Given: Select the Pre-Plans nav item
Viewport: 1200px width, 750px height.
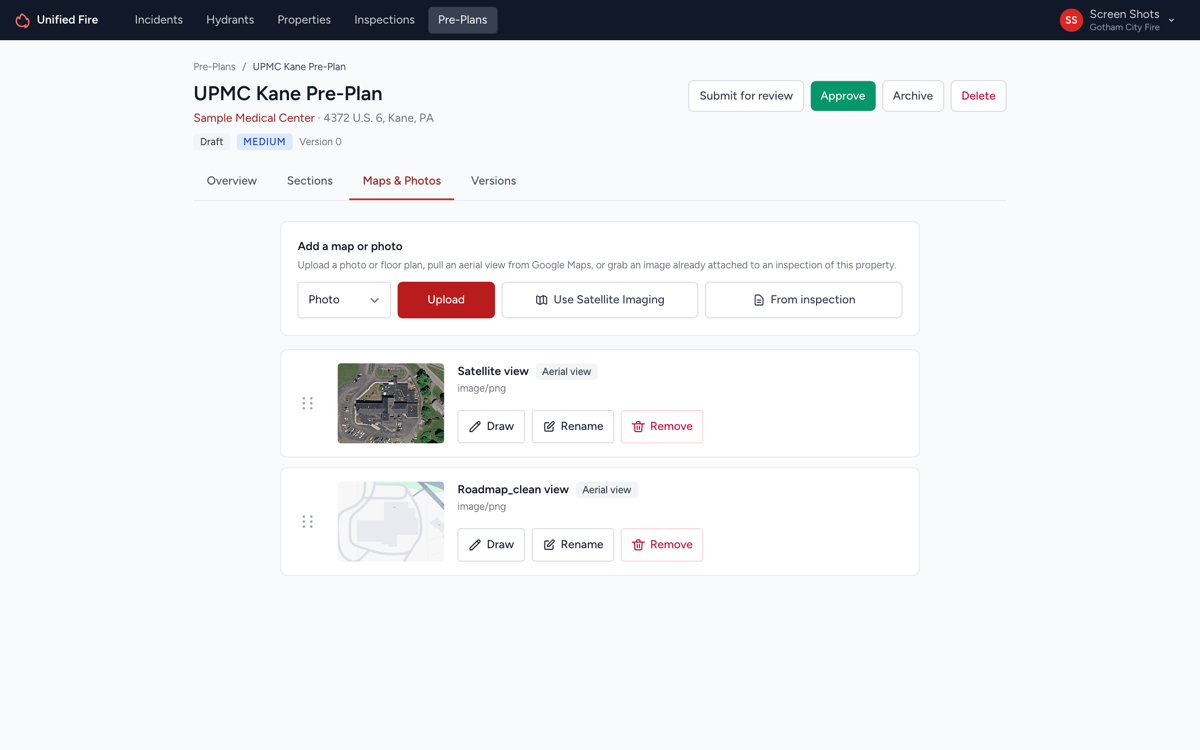Looking at the screenshot, I should 463,20.
